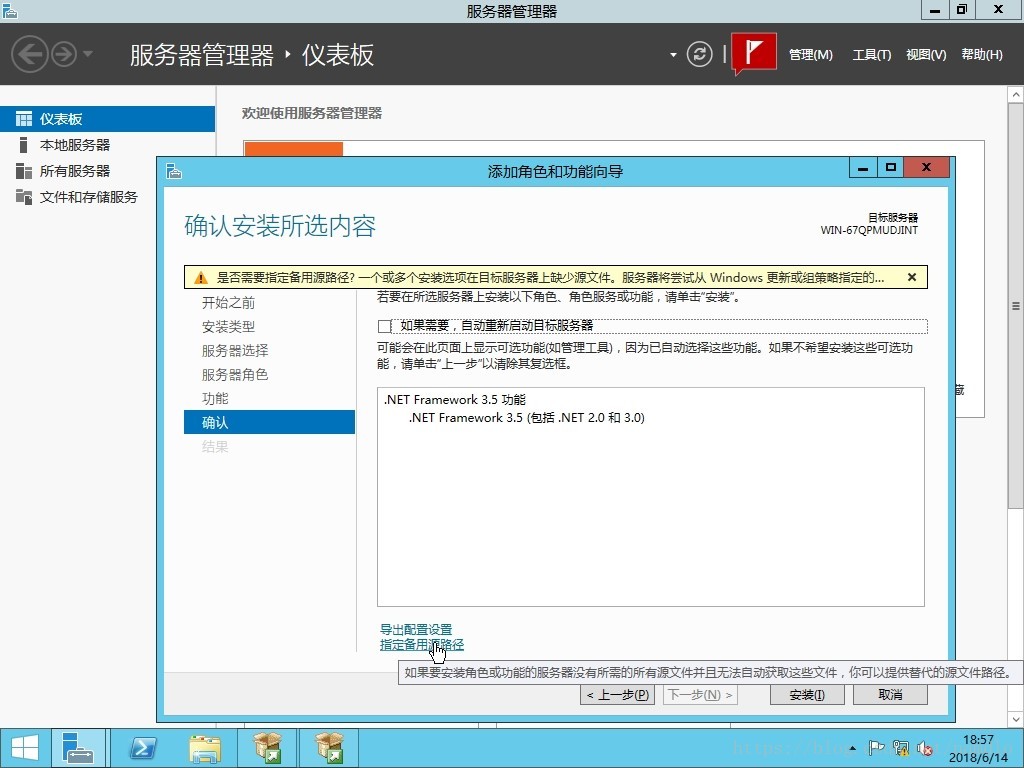Click the scrollbar down arrow in Server Manager
This screenshot has width=1024, height=768.
pyautogui.click(x=1016, y=720)
